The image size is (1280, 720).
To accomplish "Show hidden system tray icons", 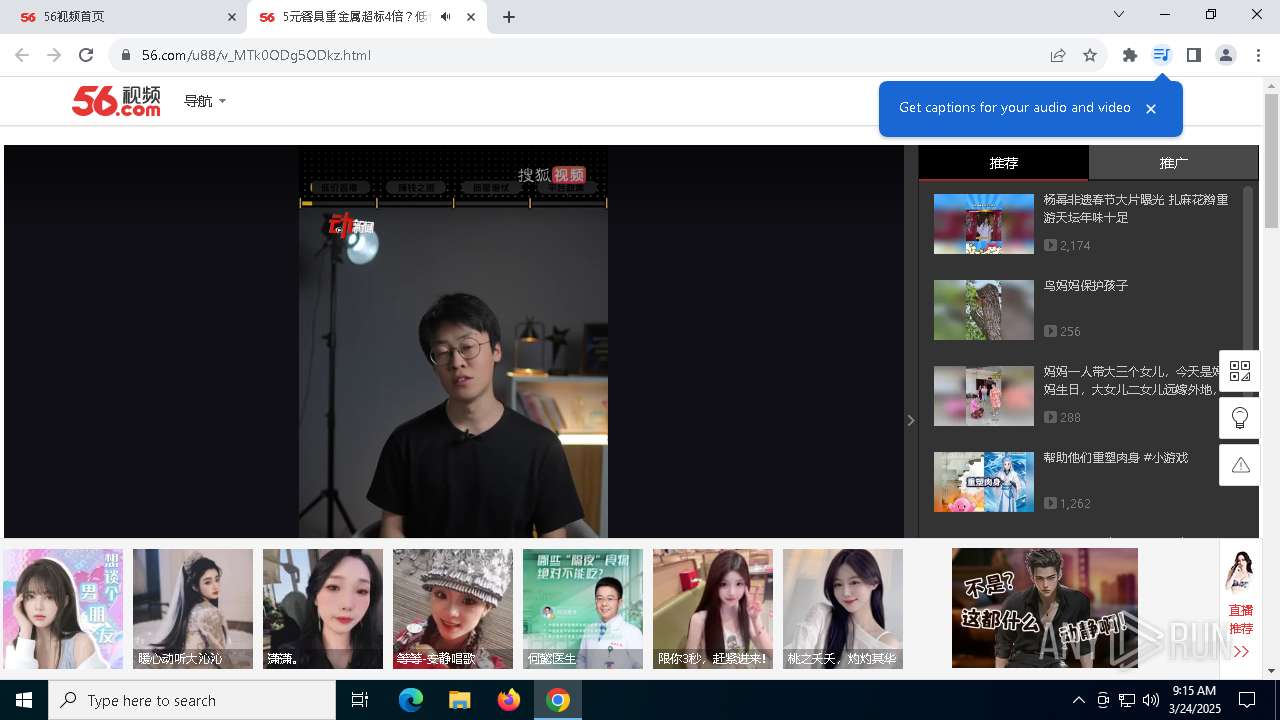I will (1078, 700).
